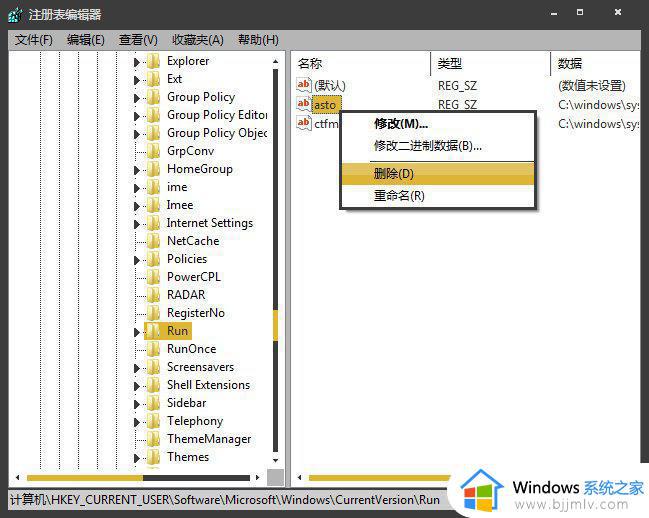This screenshot has width=649, height=518.
Task: Expand the Internet Settings key
Action: click(137, 224)
